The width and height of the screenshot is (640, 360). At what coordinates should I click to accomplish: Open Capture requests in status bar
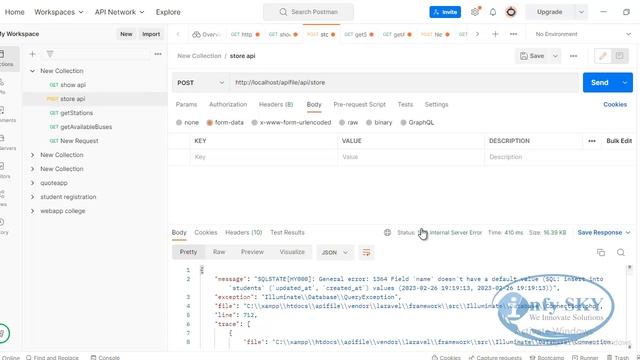tap(495, 357)
